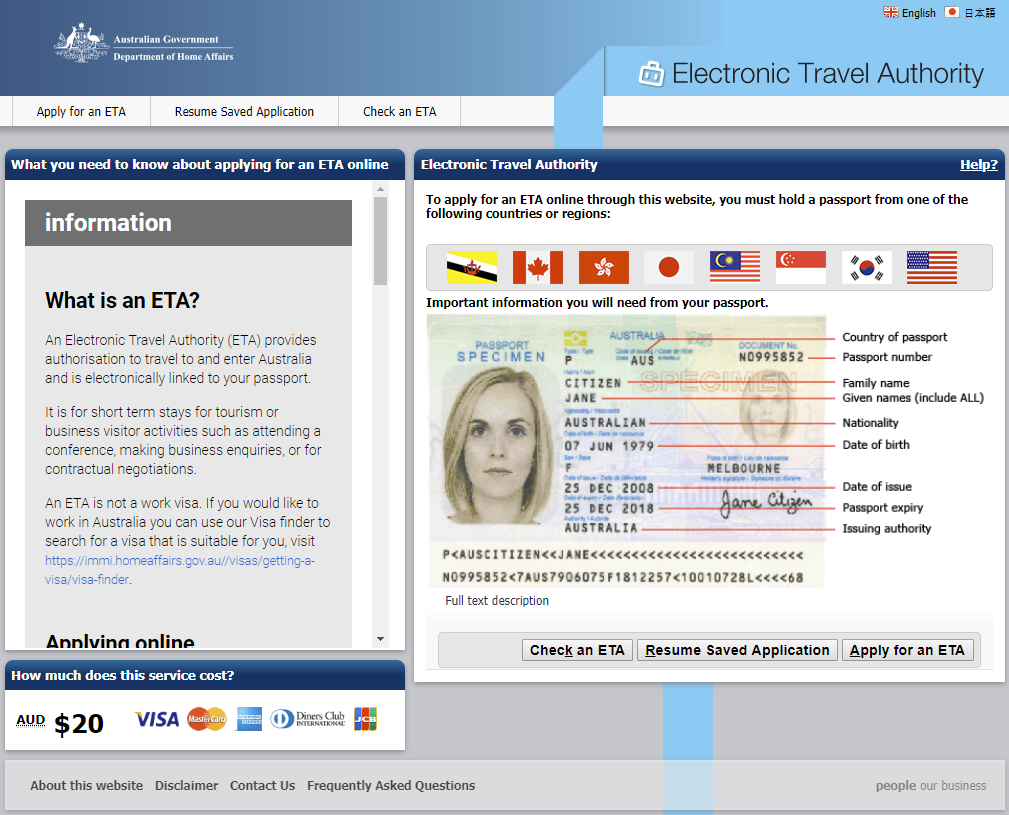Click the MasterCard payment logo
This screenshot has width=1009, height=815.
coord(207,719)
